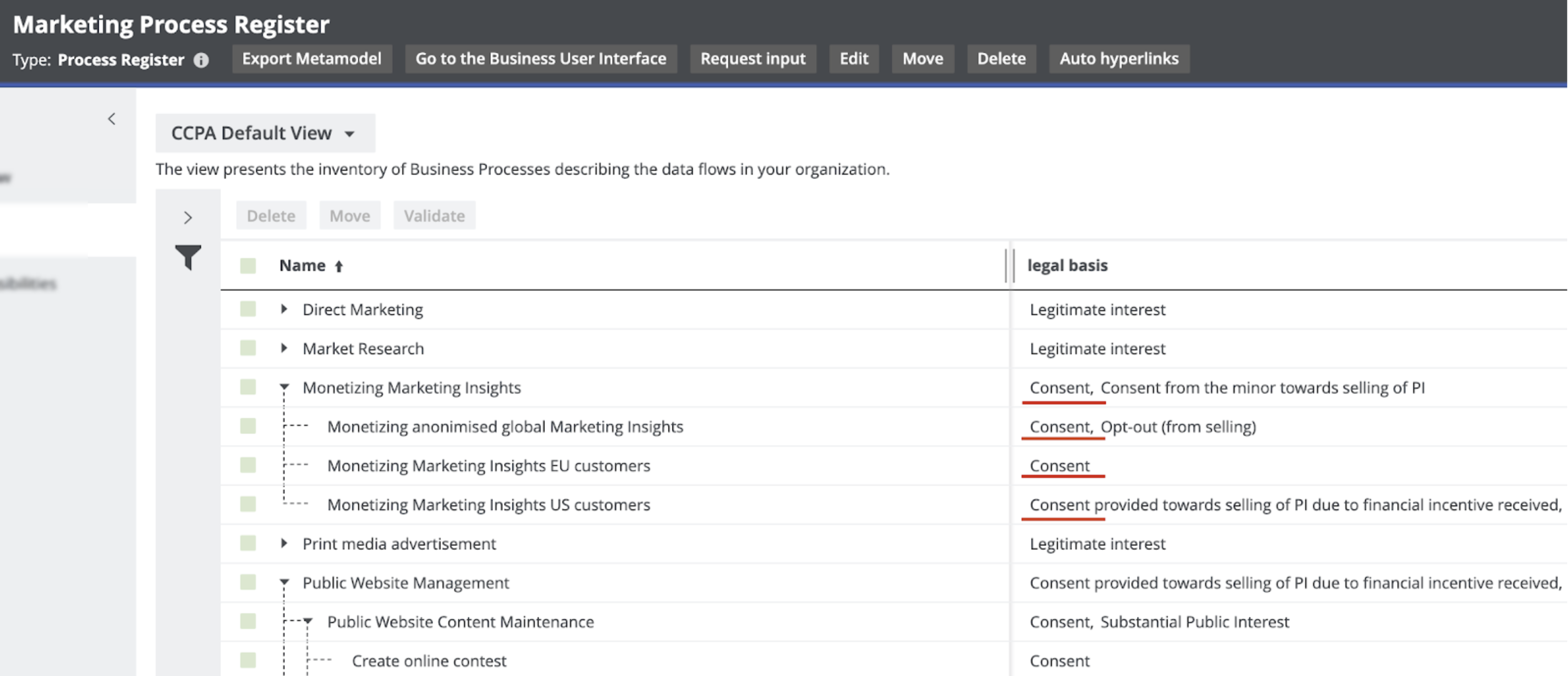The width and height of the screenshot is (1568, 676).
Task: Open Monetizing Marketing Insights US customers
Action: point(489,504)
